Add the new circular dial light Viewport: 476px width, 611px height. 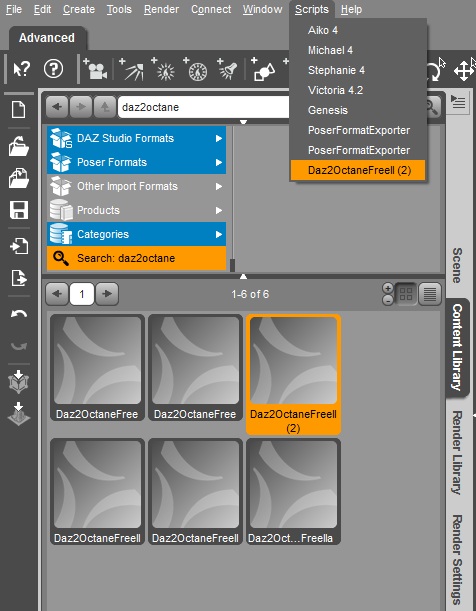click(195, 69)
